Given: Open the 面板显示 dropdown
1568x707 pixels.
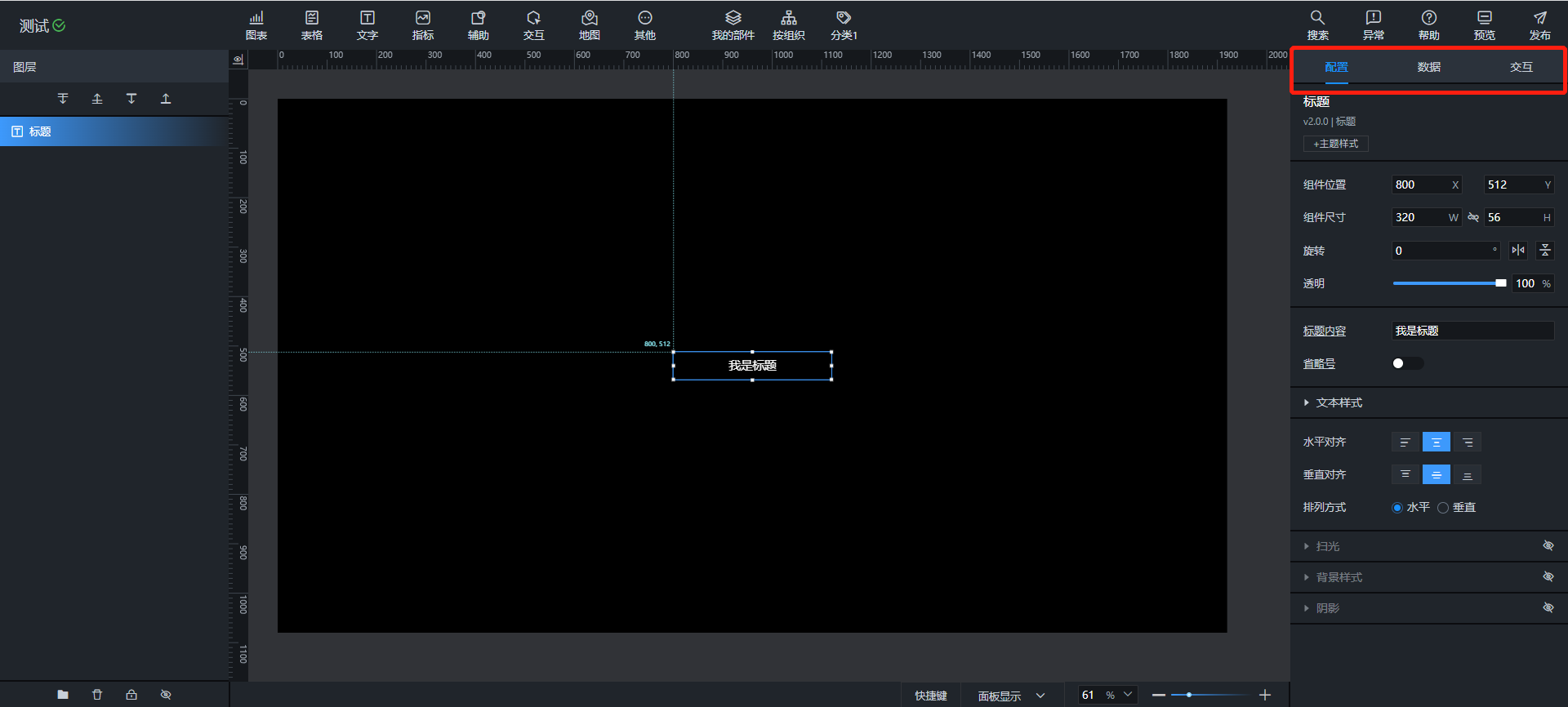Looking at the screenshot, I should (1011, 696).
